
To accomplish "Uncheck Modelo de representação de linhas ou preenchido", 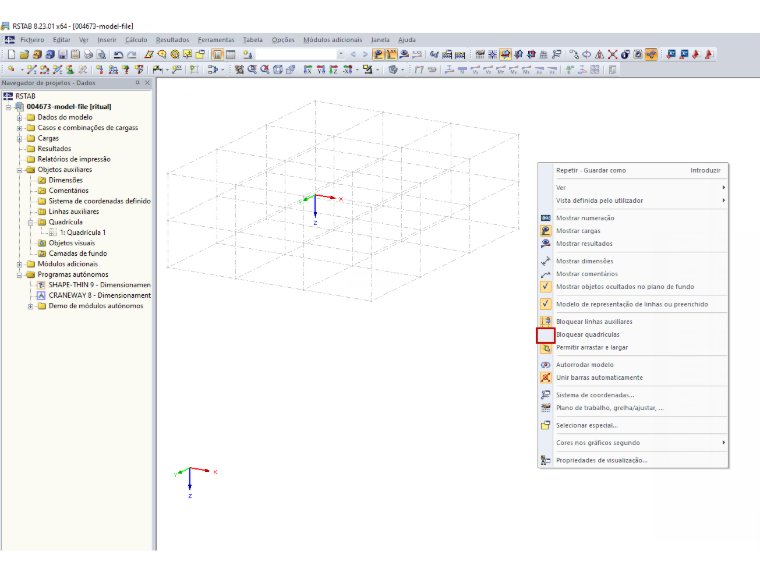I will (x=546, y=304).
